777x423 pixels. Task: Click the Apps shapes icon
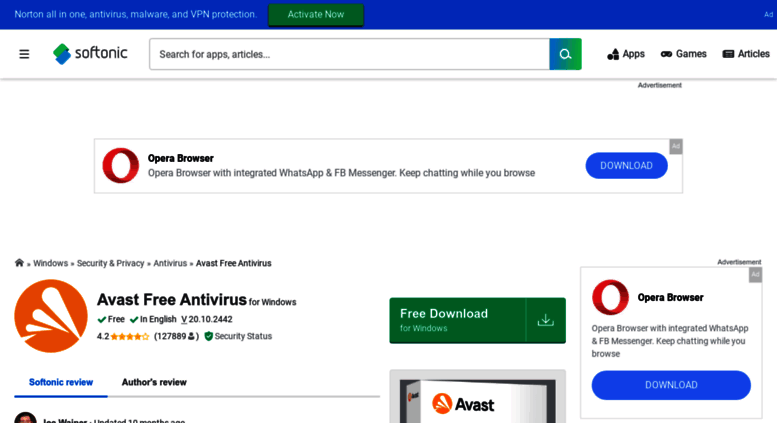point(613,54)
